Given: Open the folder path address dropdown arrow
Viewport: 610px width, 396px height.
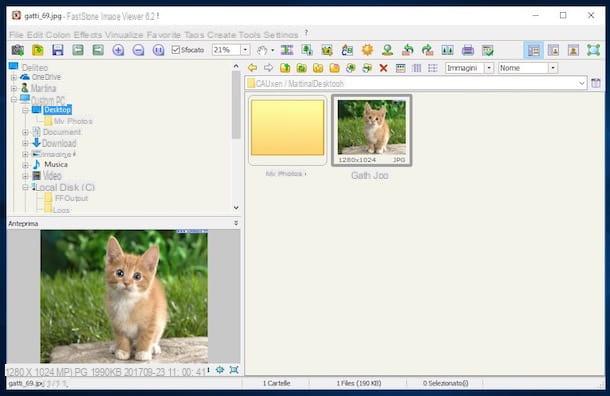Looking at the screenshot, I should coord(582,83).
